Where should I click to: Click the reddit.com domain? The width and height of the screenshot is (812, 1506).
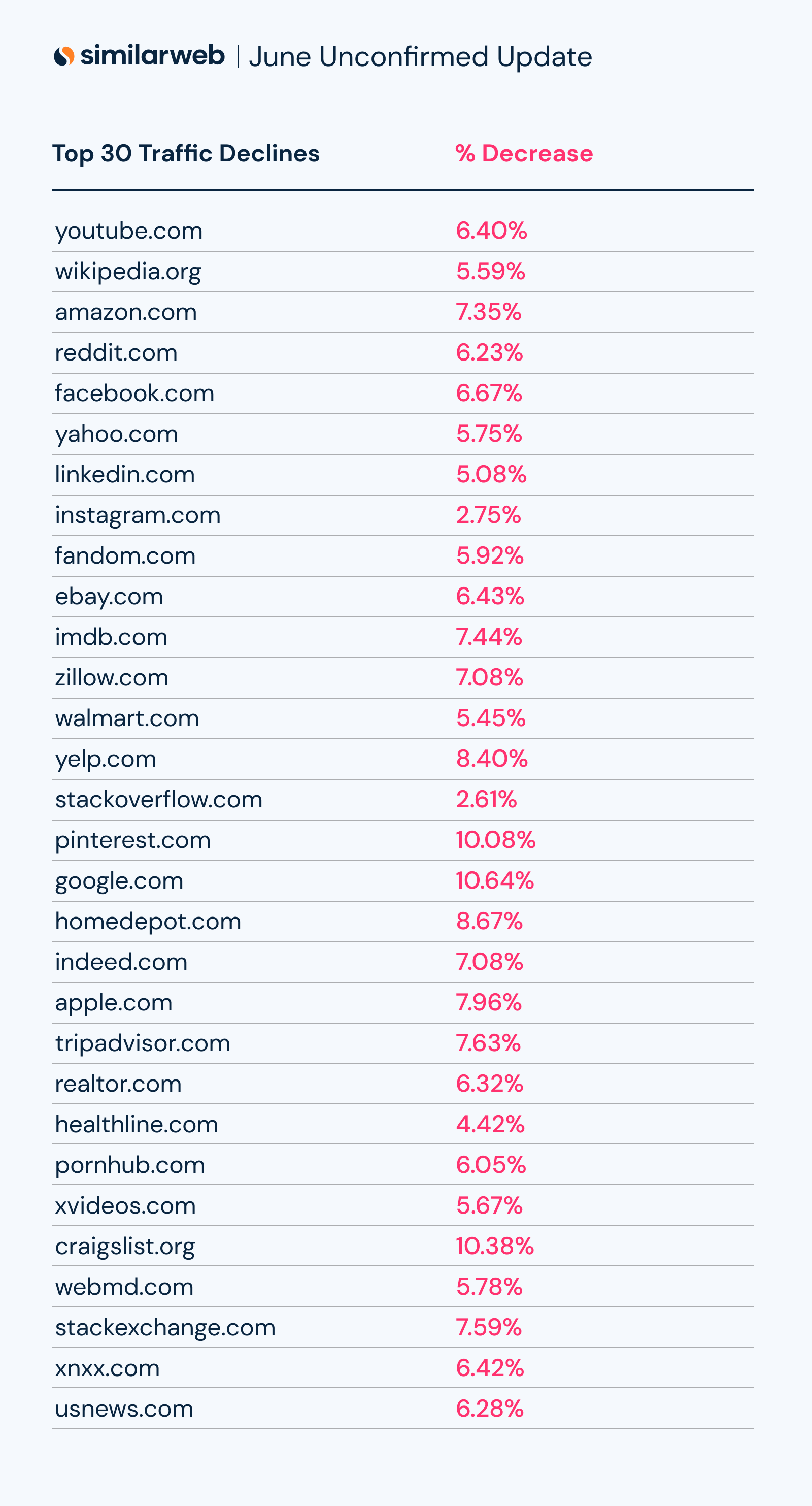point(116,352)
